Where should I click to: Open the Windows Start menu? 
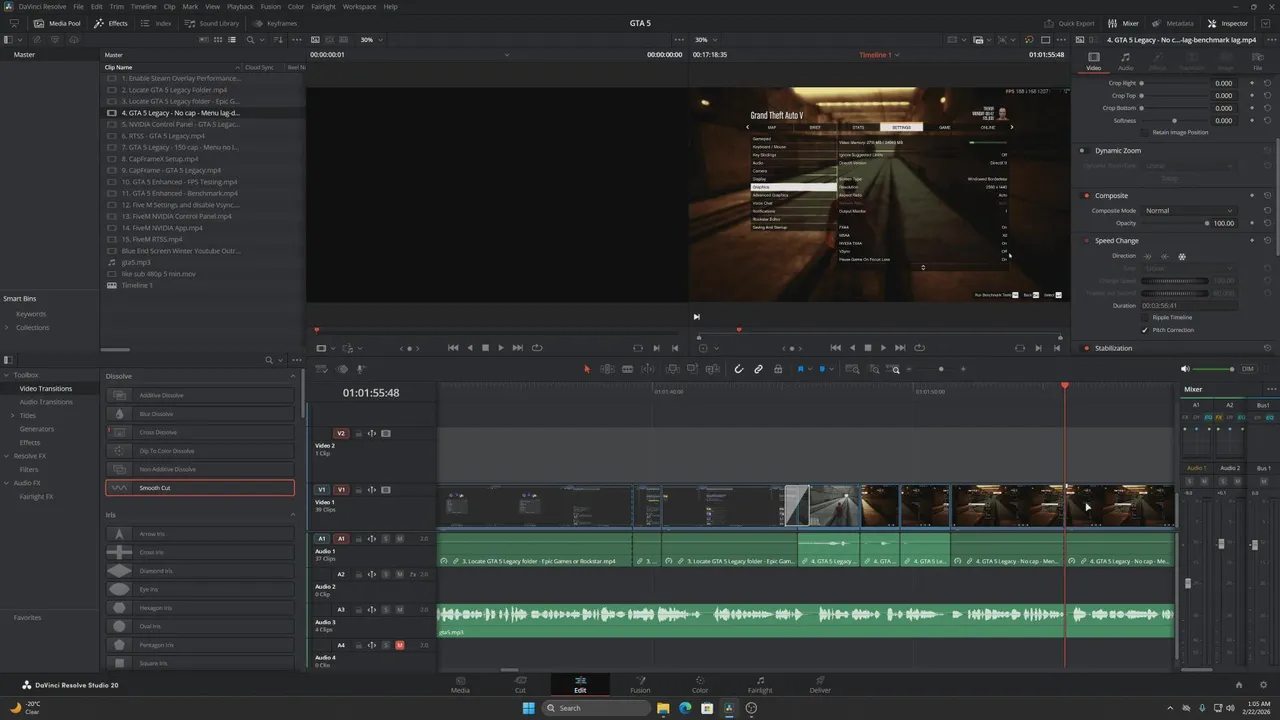point(528,708)
